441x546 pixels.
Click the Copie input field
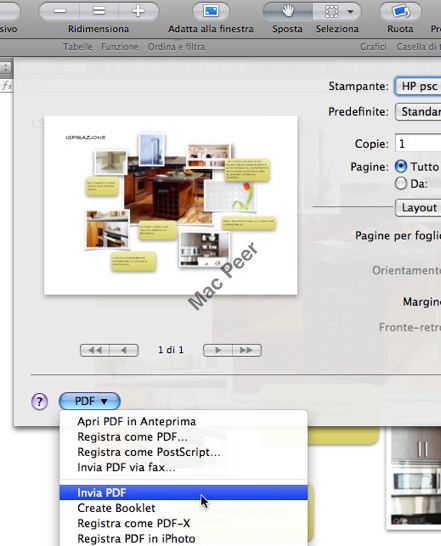418,143
